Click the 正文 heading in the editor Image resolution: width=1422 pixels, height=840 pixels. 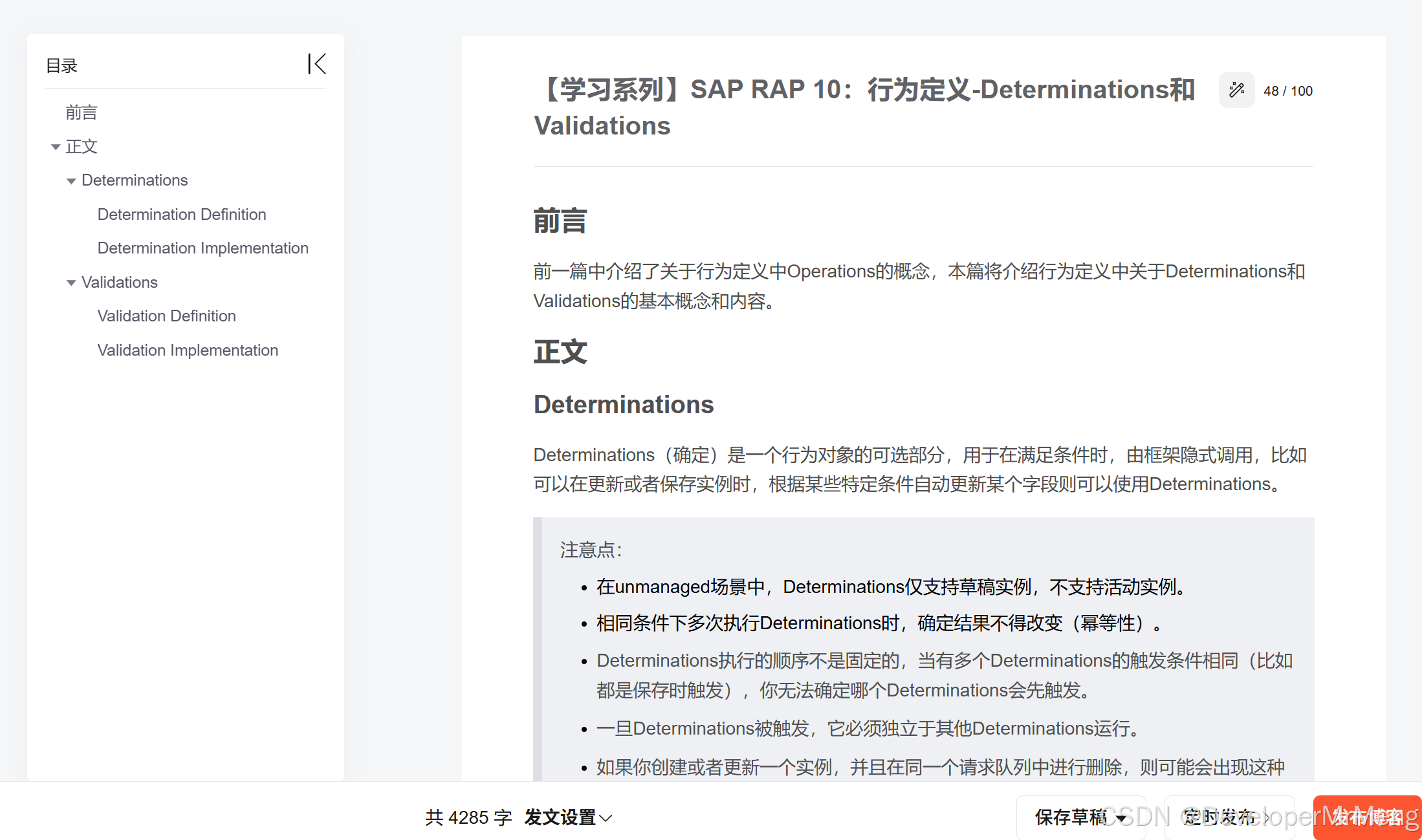(560, 352)
